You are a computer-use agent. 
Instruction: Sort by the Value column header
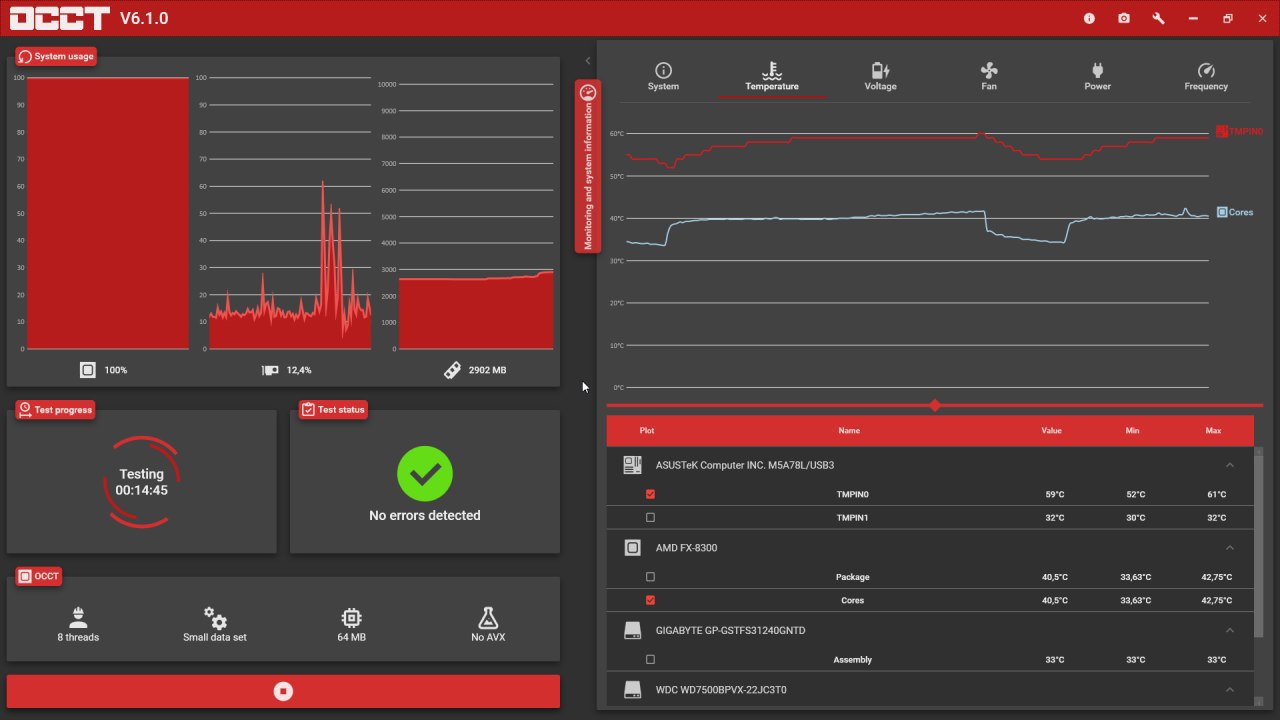pyautogui.click(x=1051, y=431)
